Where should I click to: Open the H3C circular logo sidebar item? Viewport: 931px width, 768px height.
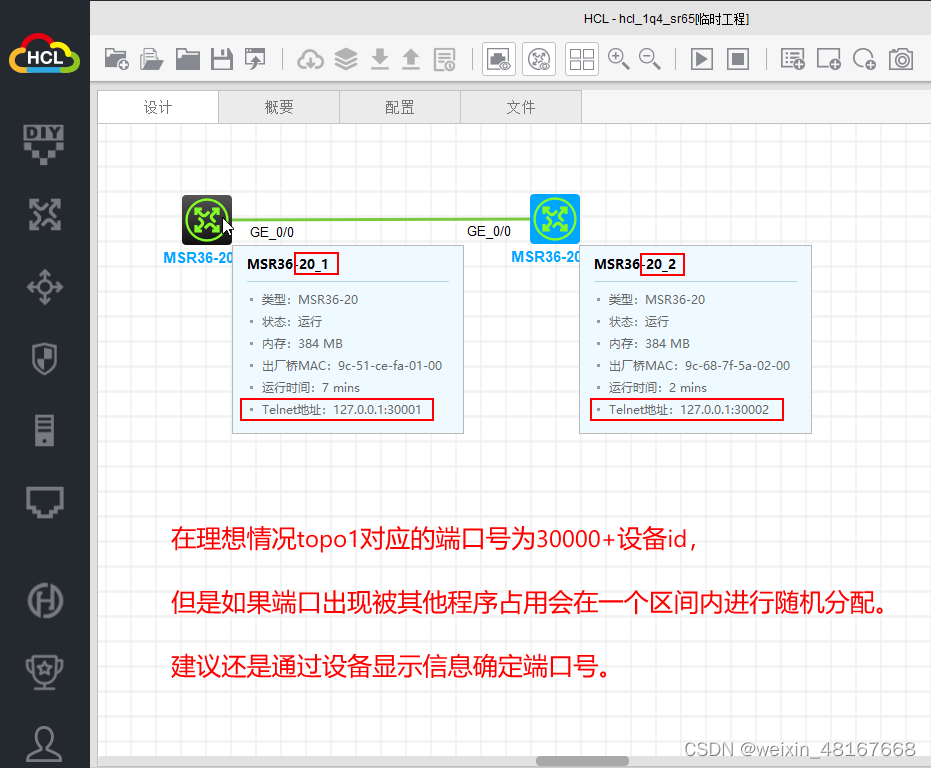point(45,601)
